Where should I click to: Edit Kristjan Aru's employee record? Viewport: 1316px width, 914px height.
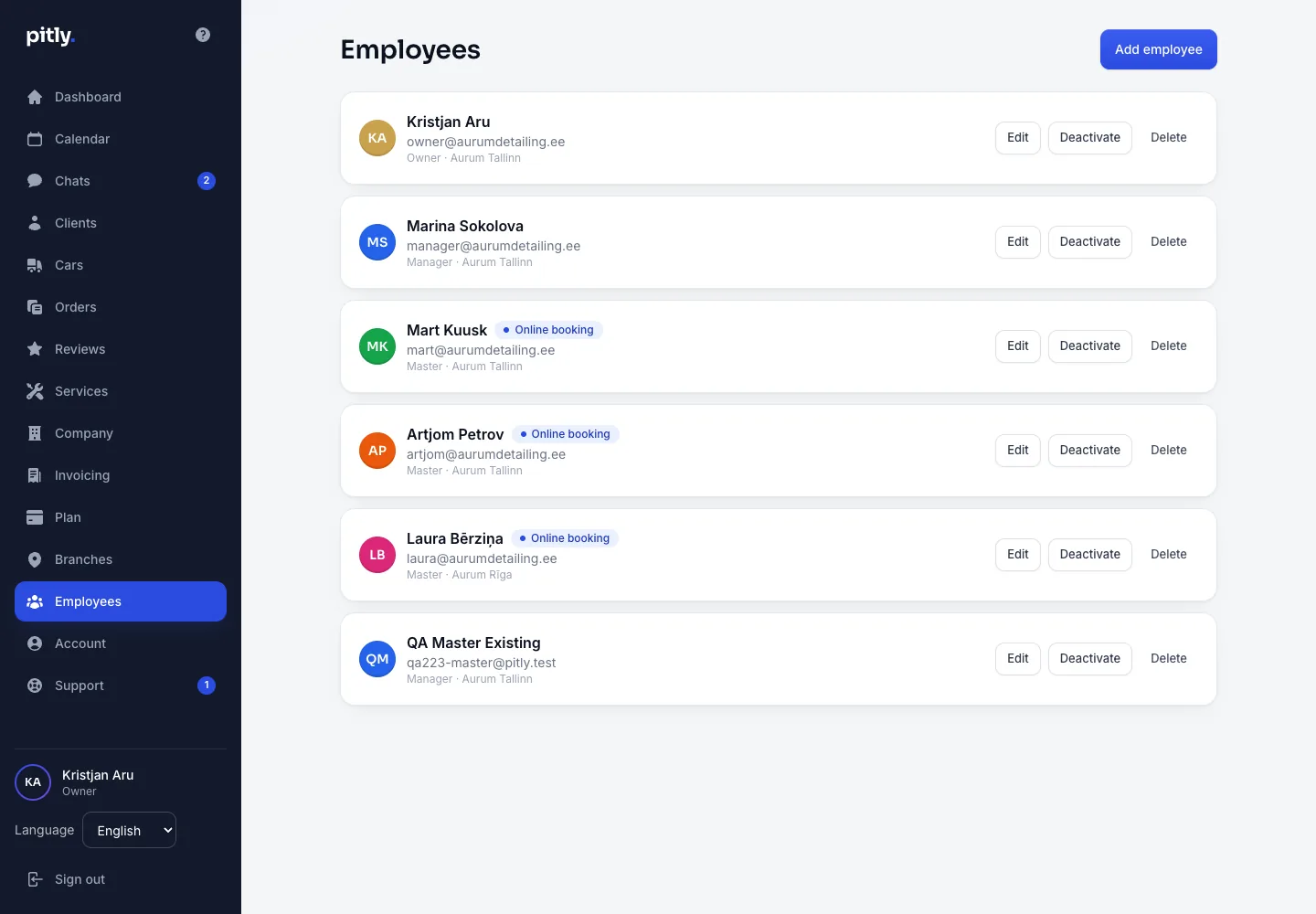tap(1018, 138)
